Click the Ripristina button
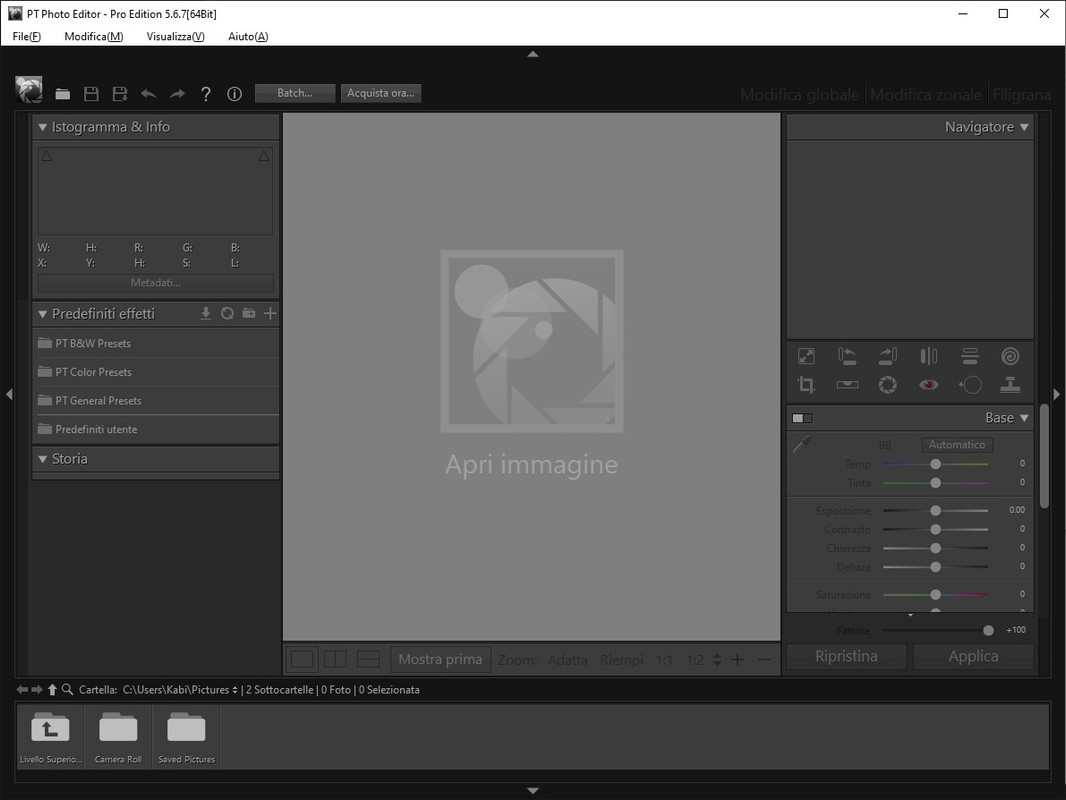The width and height of the screenshot is (1066, 800). click(x=846, y=656)
